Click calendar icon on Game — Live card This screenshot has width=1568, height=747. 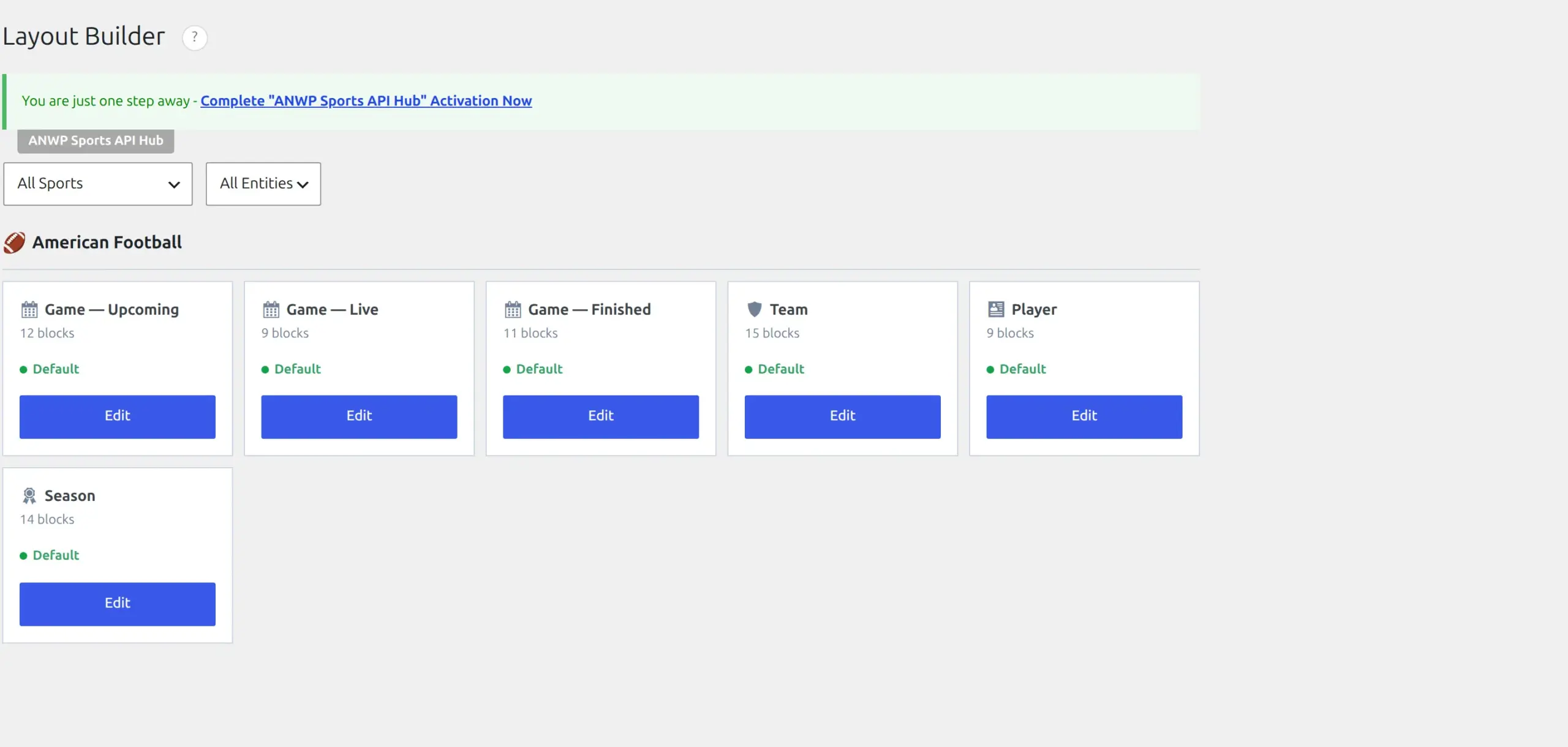[x=271, y=310]
